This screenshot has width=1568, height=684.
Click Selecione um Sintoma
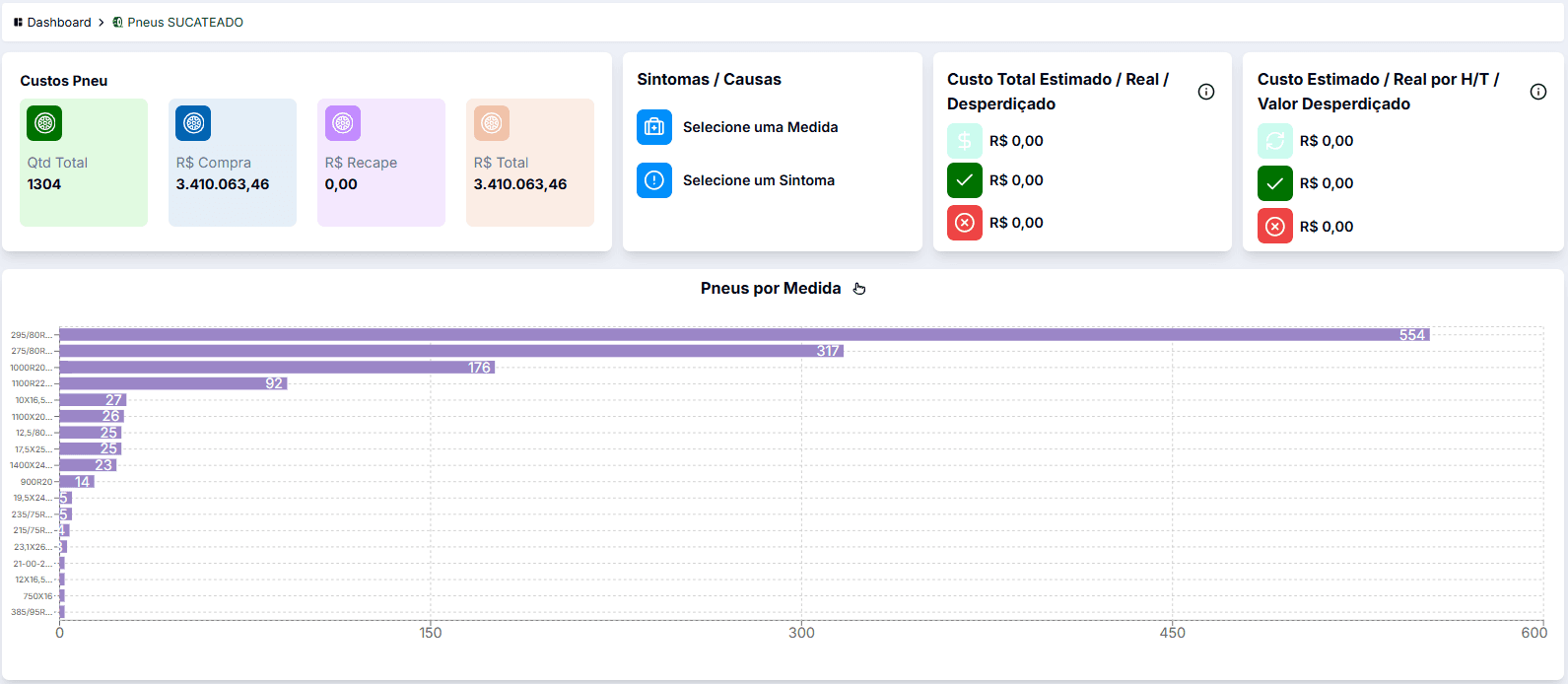tap(759, 180)
